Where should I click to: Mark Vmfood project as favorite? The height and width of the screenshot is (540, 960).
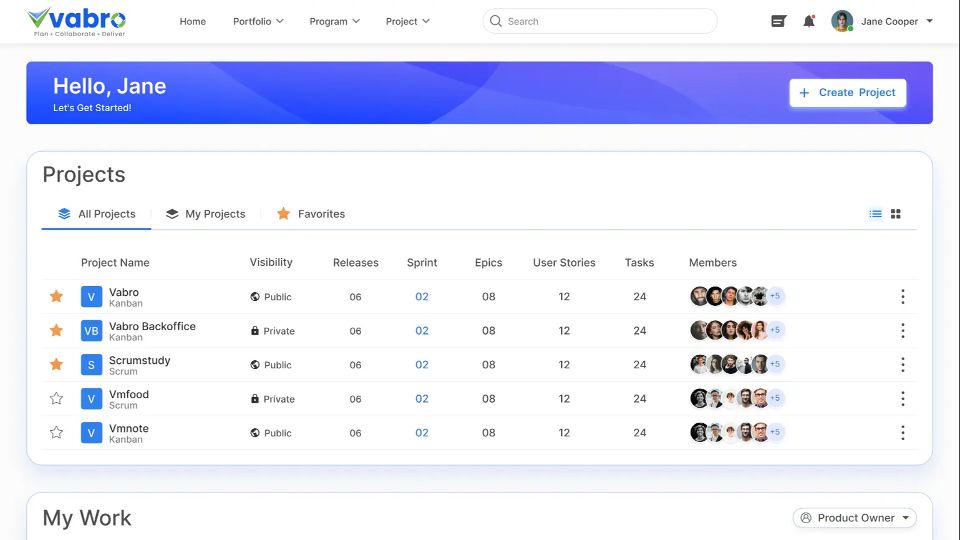[x=57, y=399]
